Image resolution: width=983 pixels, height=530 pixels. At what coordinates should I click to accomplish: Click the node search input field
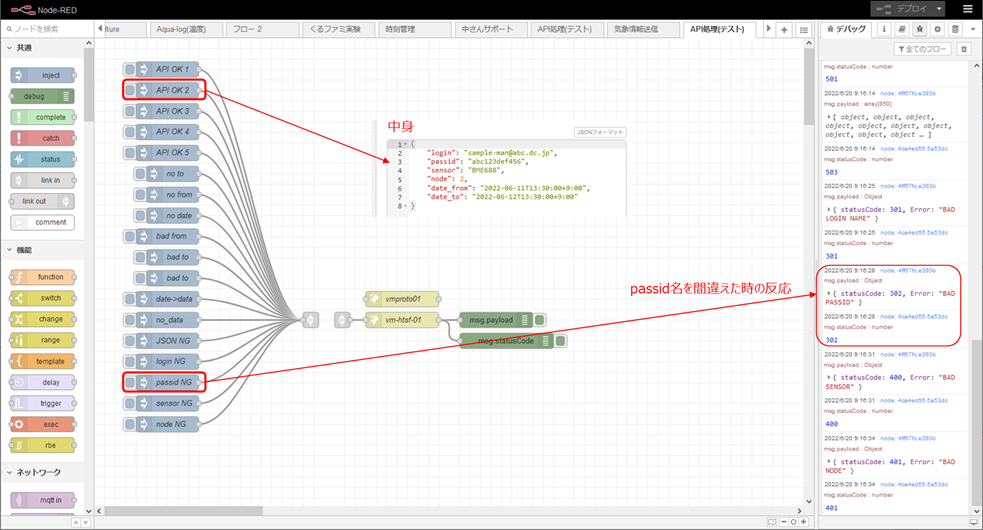46,29
